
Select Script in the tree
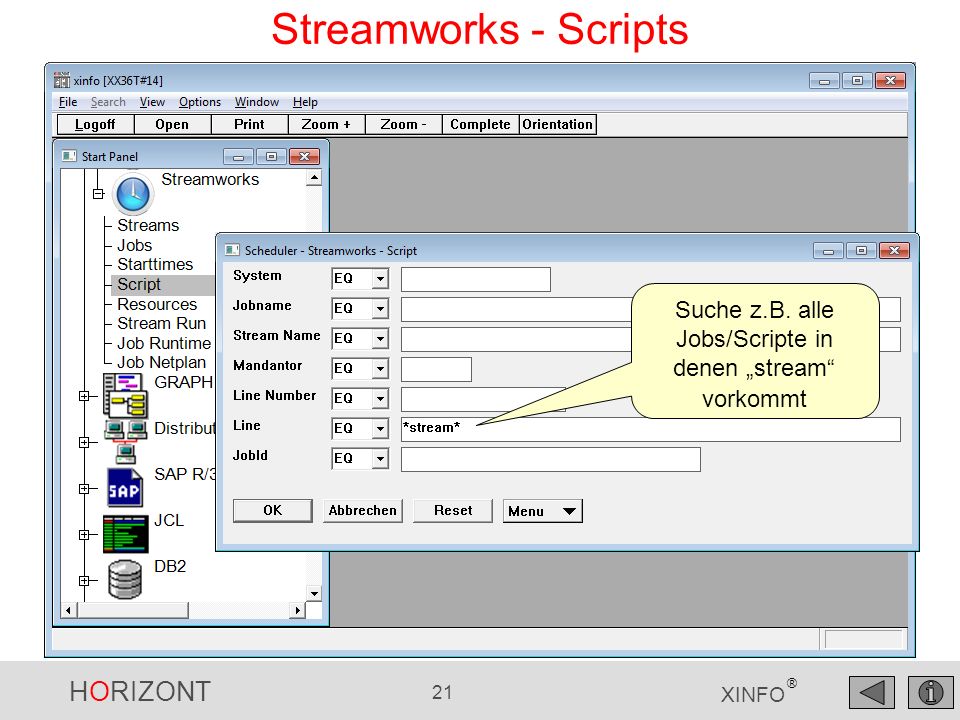coord(139,285)
